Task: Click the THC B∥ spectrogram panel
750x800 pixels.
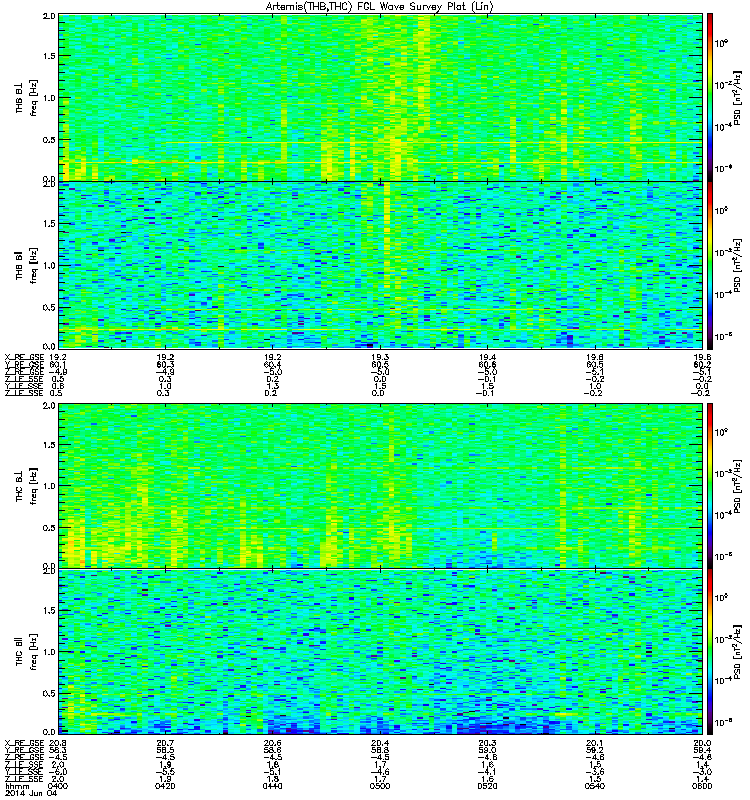Action: click(381, 652)
